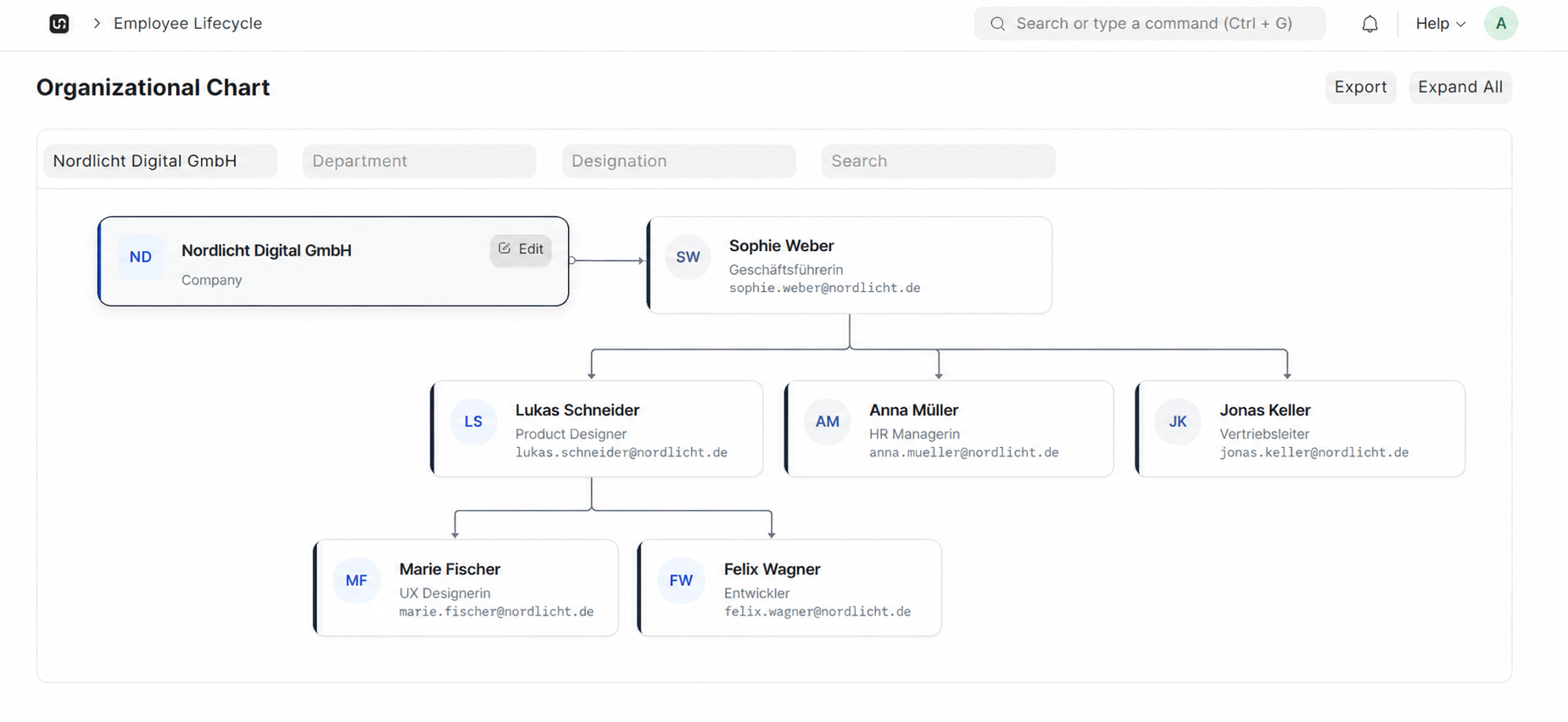Click Sophie Weber's SW avatar
Image resolution: width=1568 pixels, height=722 pixels.
click(688, 257)
